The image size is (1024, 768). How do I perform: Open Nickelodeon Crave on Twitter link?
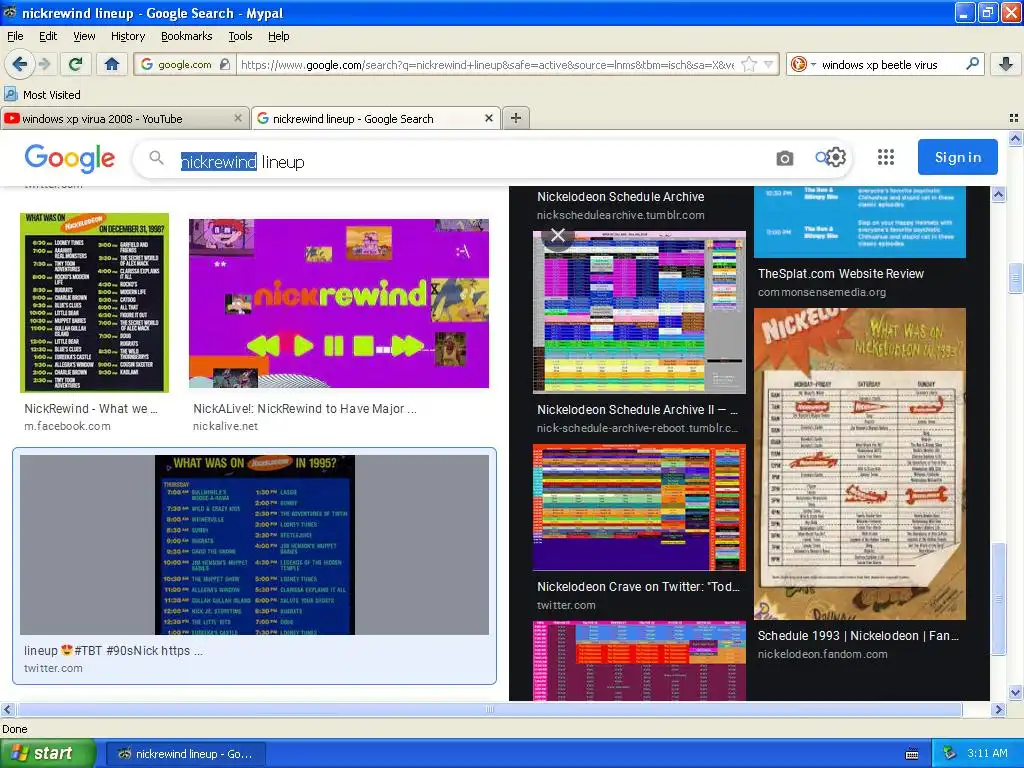[638, 586]
